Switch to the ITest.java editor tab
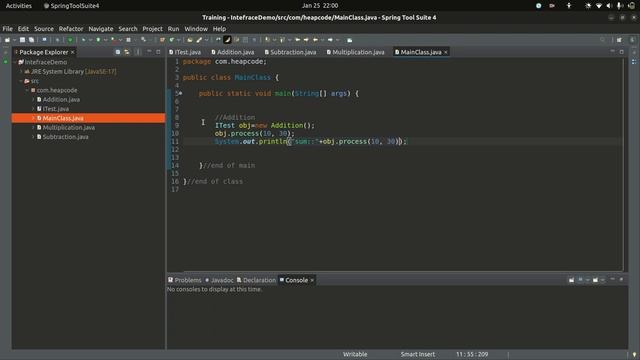The width and height of the screenshot is (640, 360). click(x=185, y=52)
